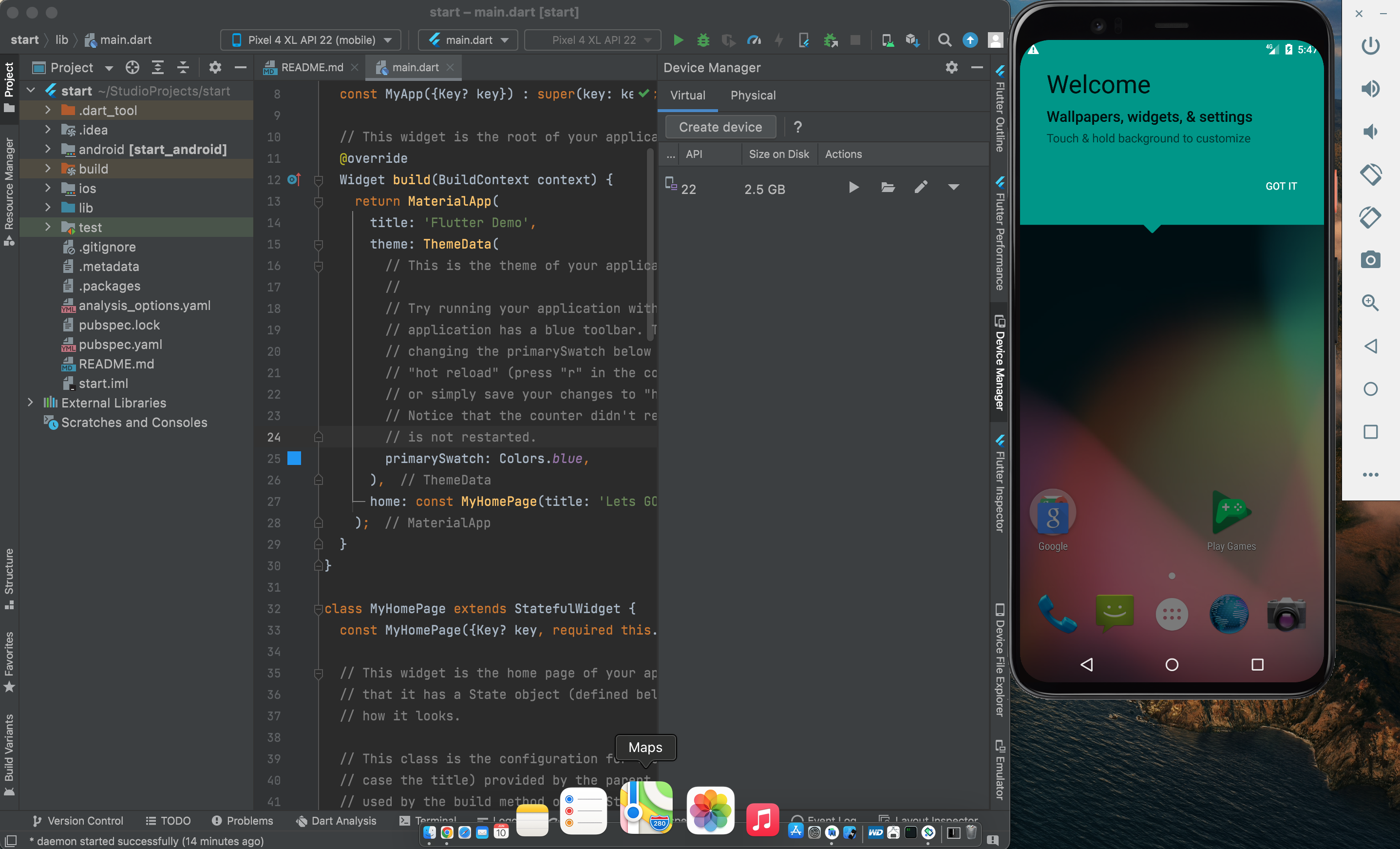Screen dimensions: 1400x849
Task: Show API 22 device files on disk
Action: click(888, 188)
